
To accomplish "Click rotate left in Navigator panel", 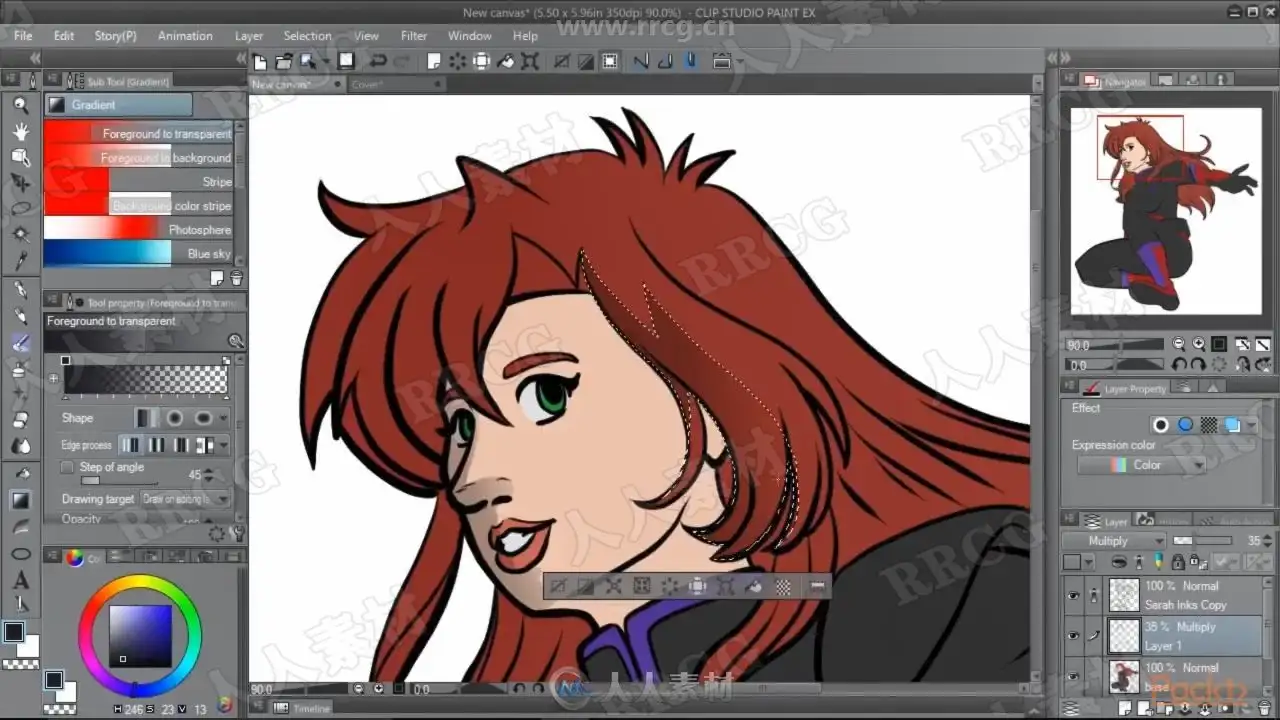I will [1179, 366].
